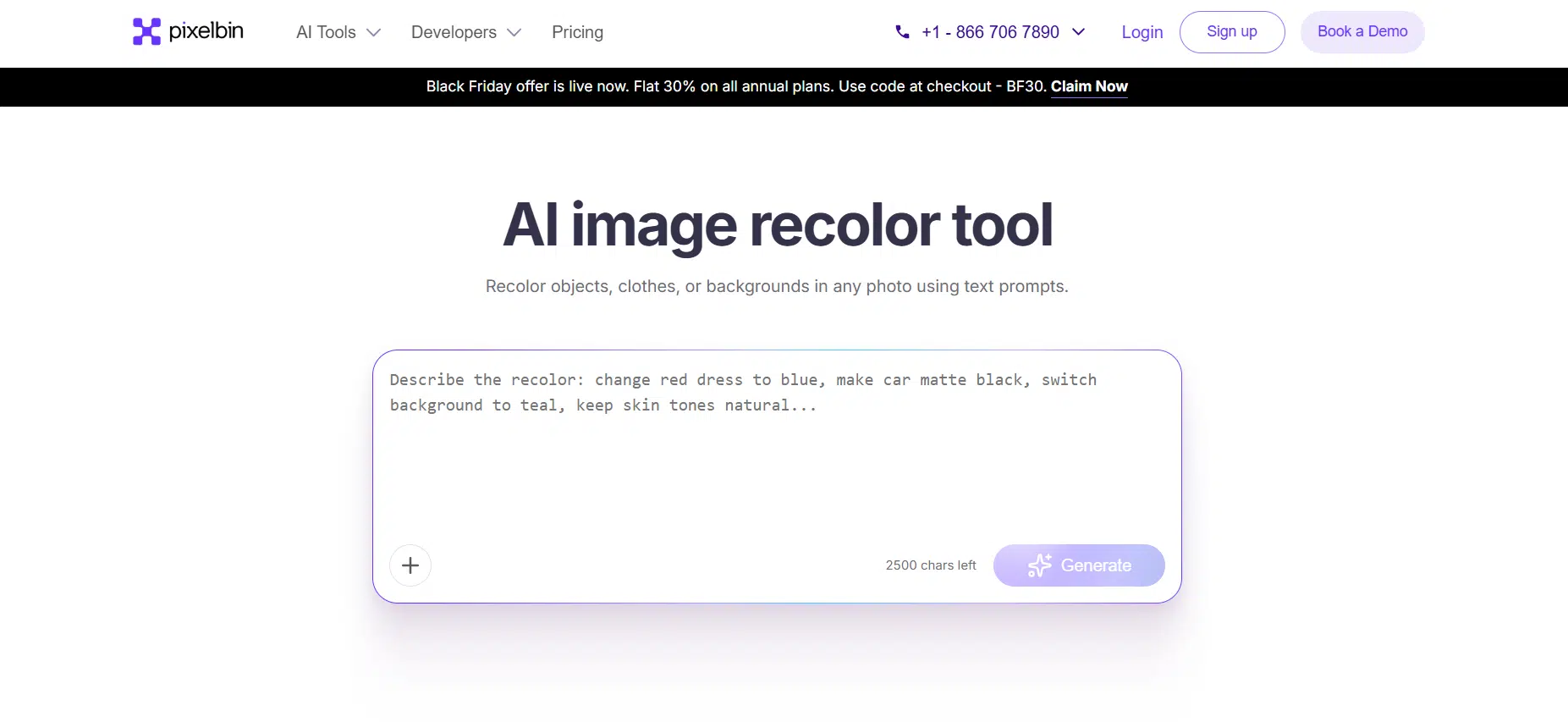
Task: Go to the Pricing page
Action: [577, 32]
